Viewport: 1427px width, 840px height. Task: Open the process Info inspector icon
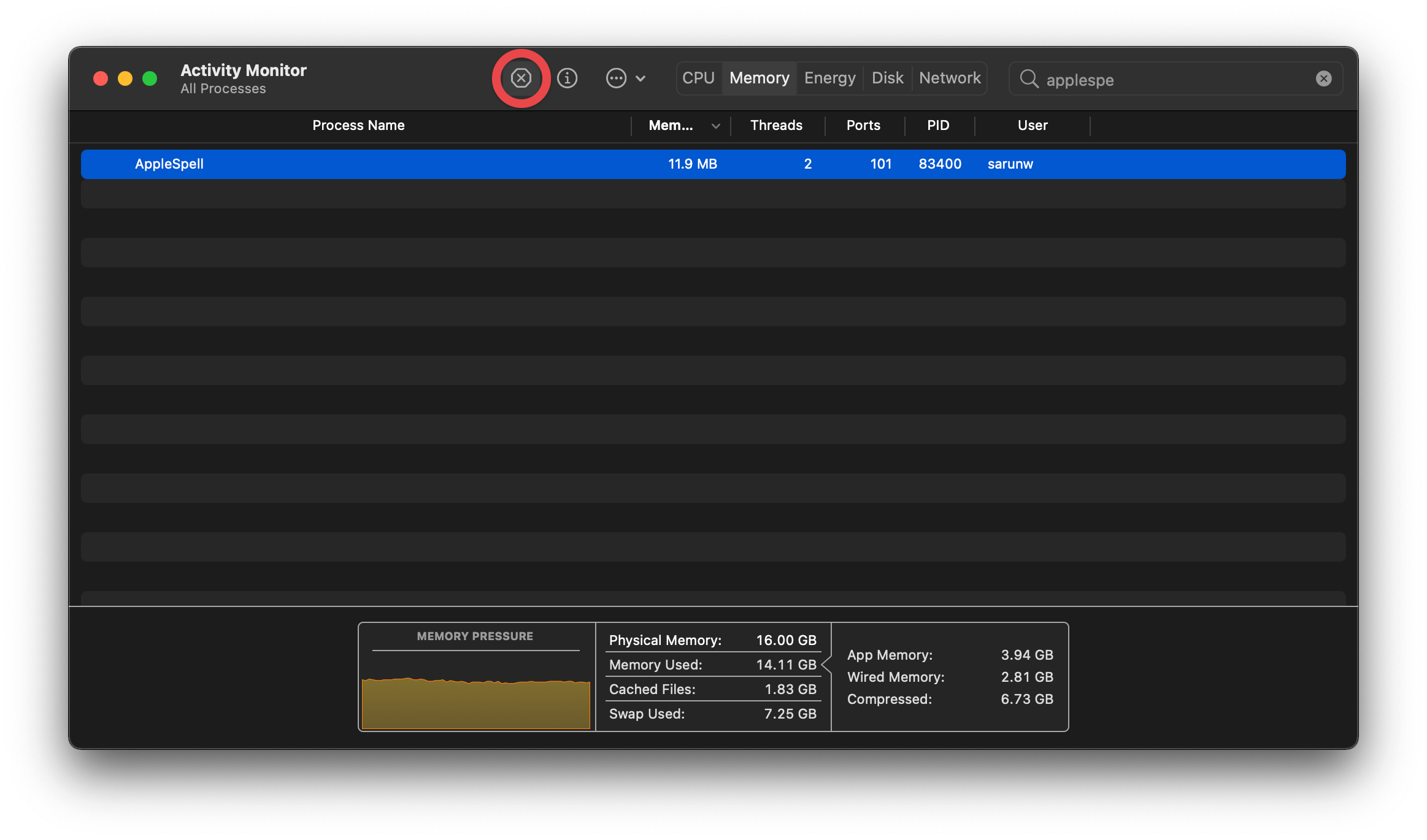click(x=567, y=78)
